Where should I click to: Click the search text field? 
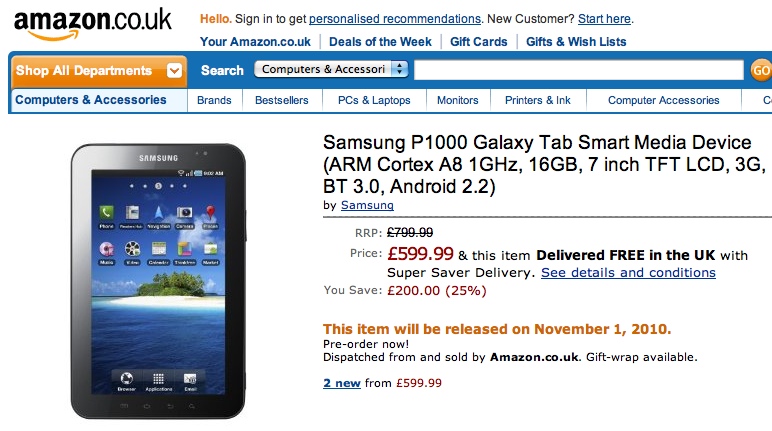[579, 70]
